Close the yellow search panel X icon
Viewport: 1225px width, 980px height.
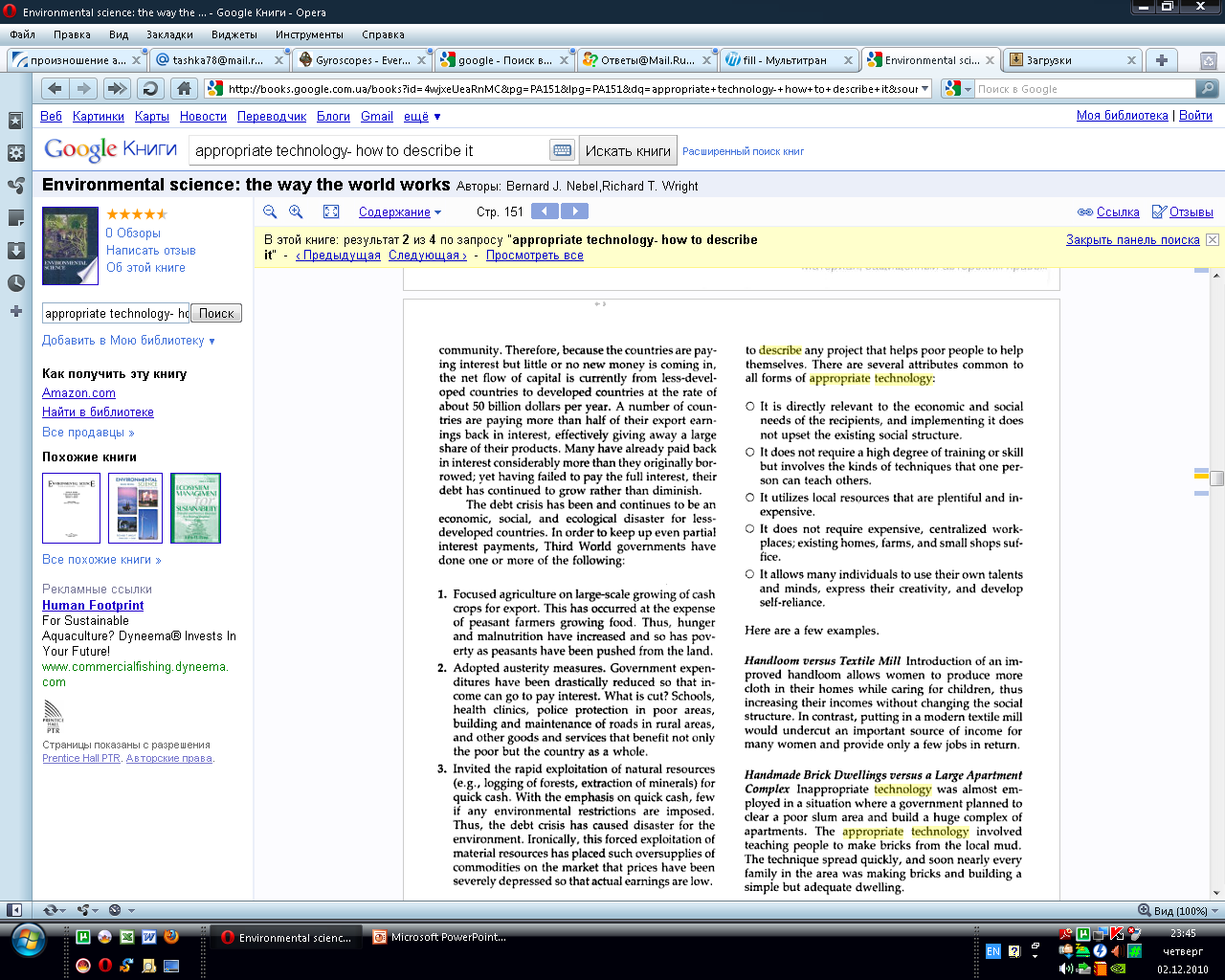point(1213,239)
